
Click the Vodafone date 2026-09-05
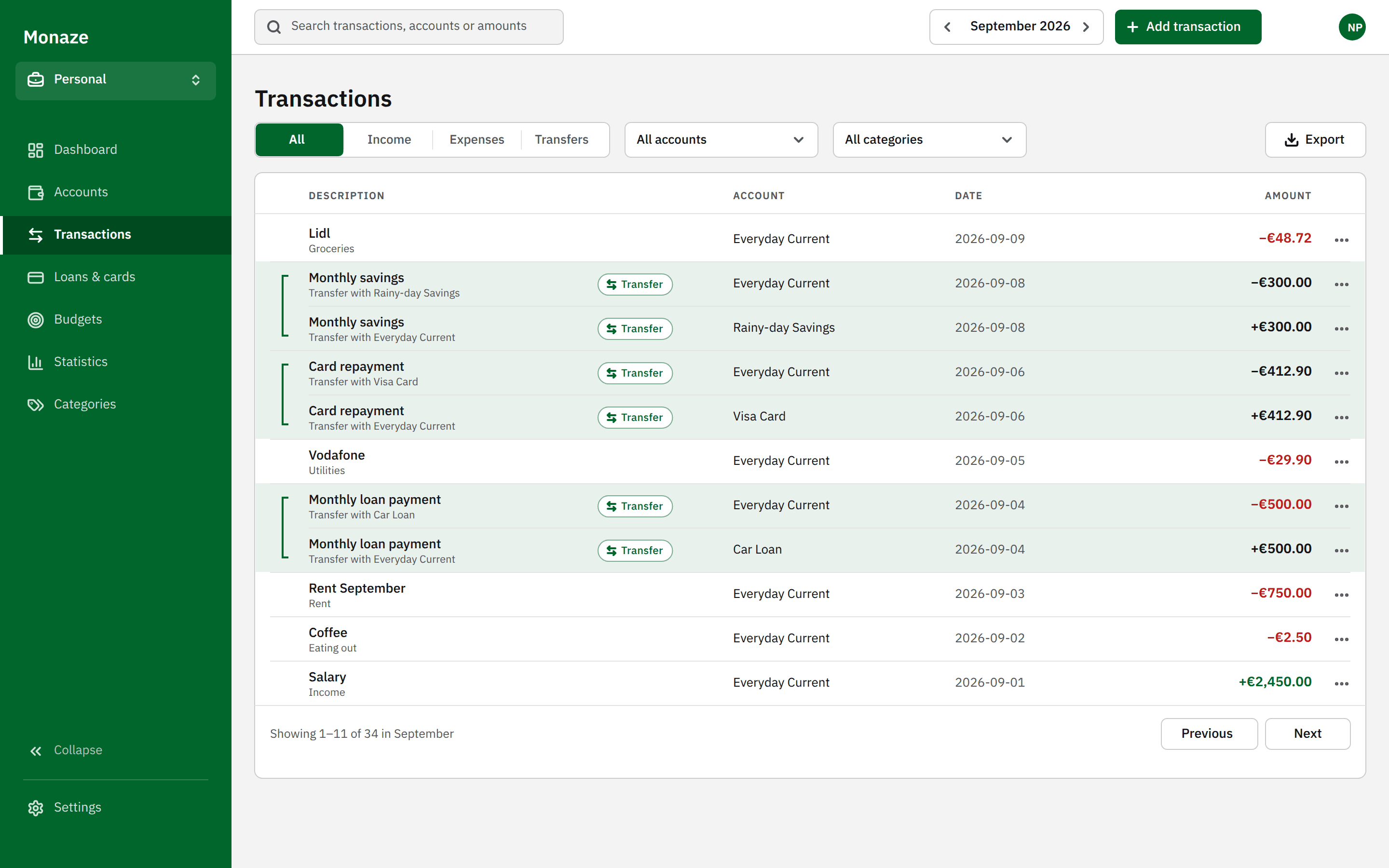(x=990, y=461)
